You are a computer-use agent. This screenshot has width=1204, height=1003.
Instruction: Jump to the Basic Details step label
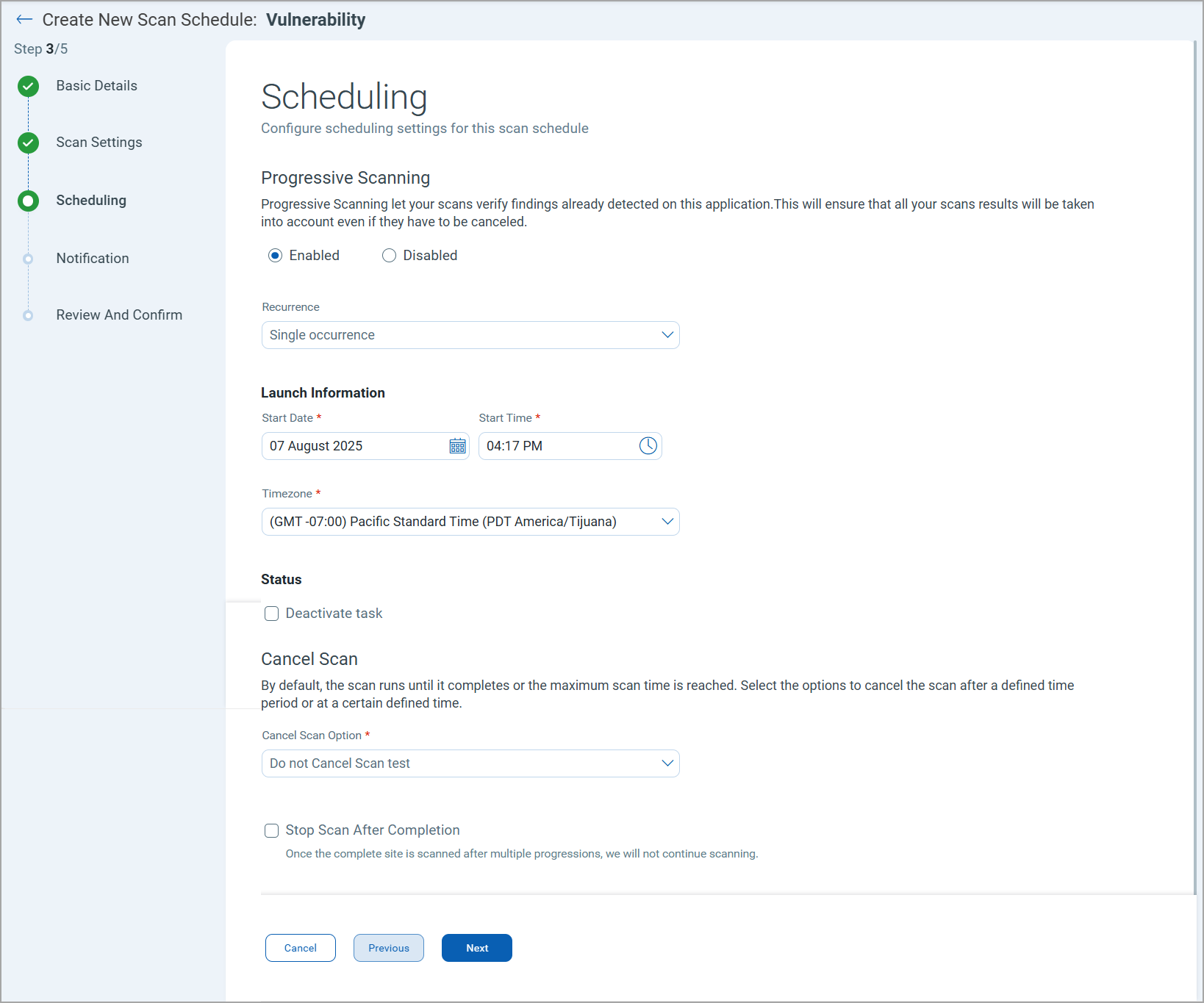pyautogui.click(x=96, y=86)
